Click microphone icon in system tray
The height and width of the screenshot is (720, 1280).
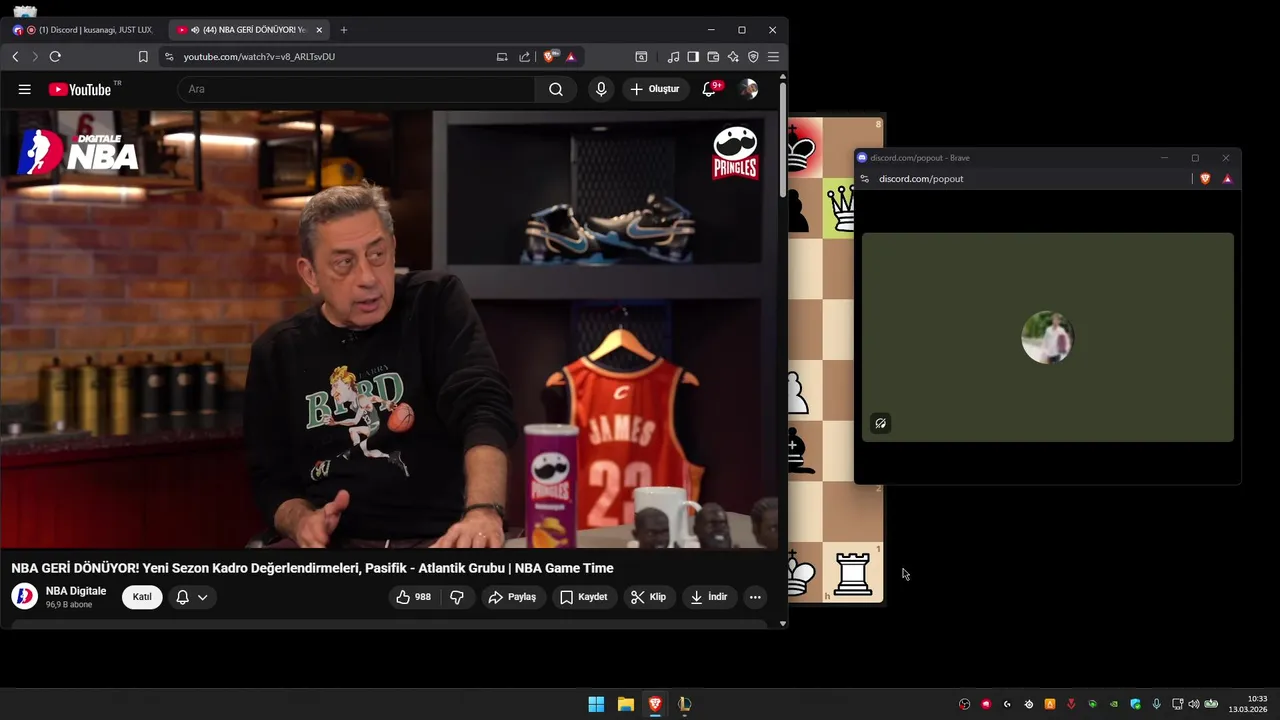1157,704
